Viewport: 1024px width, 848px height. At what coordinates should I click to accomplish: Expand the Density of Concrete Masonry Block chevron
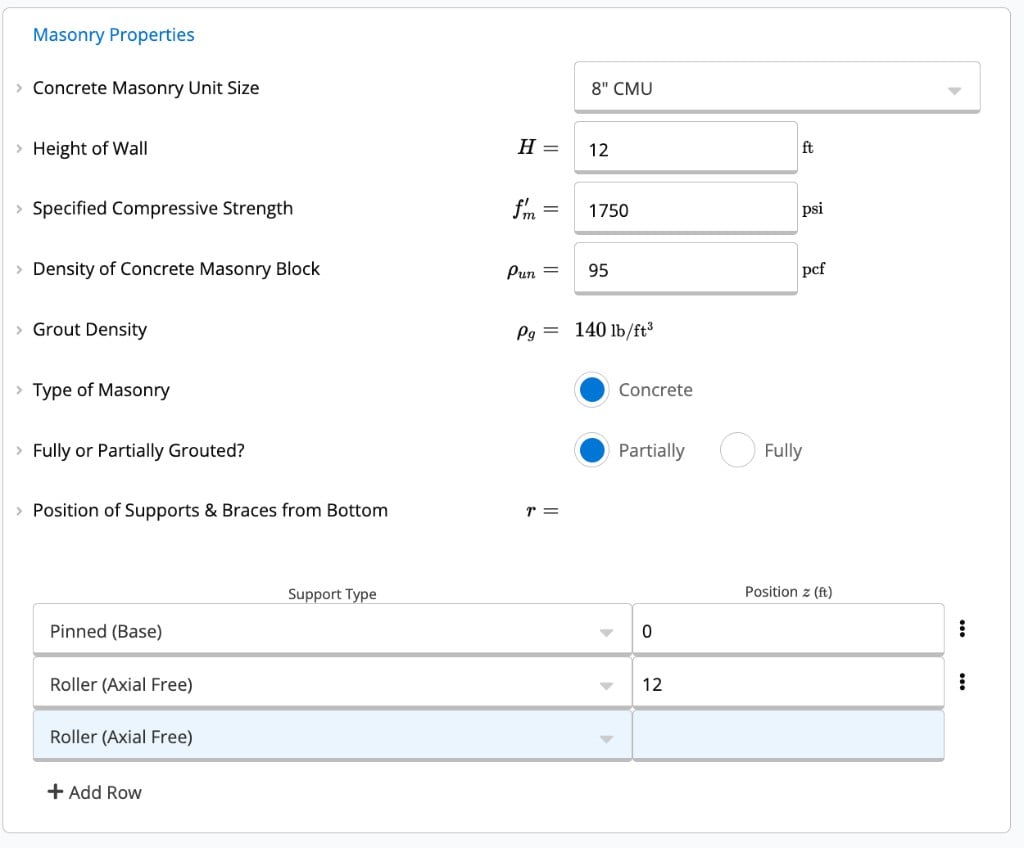point(19,269)
